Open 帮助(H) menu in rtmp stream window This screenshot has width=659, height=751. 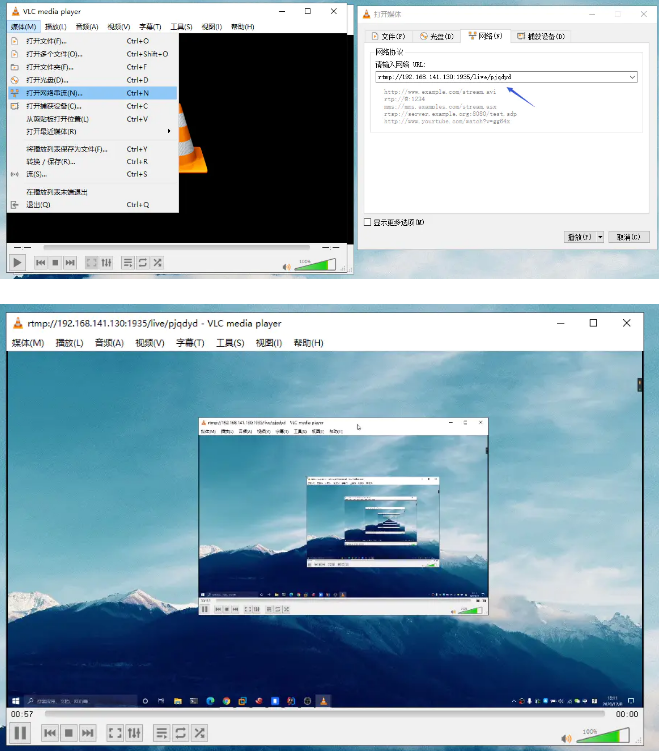point(308,343)
